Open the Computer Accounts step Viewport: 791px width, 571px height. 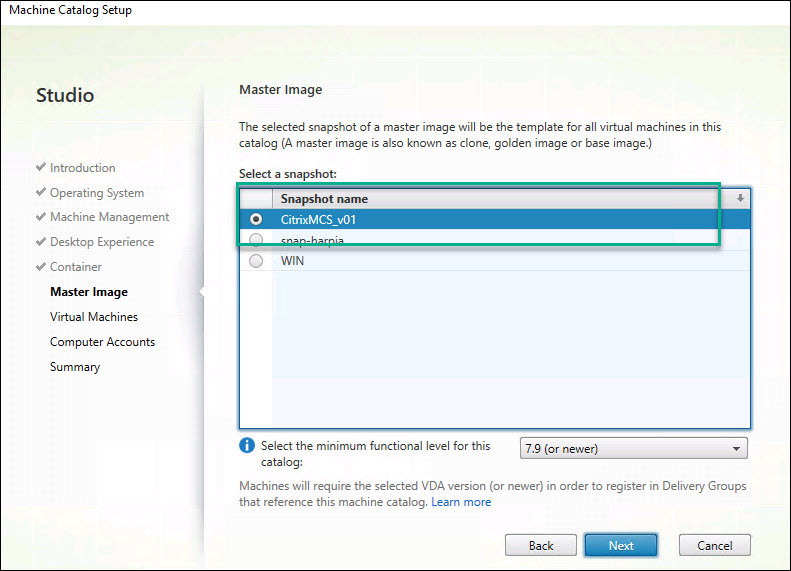102,342
